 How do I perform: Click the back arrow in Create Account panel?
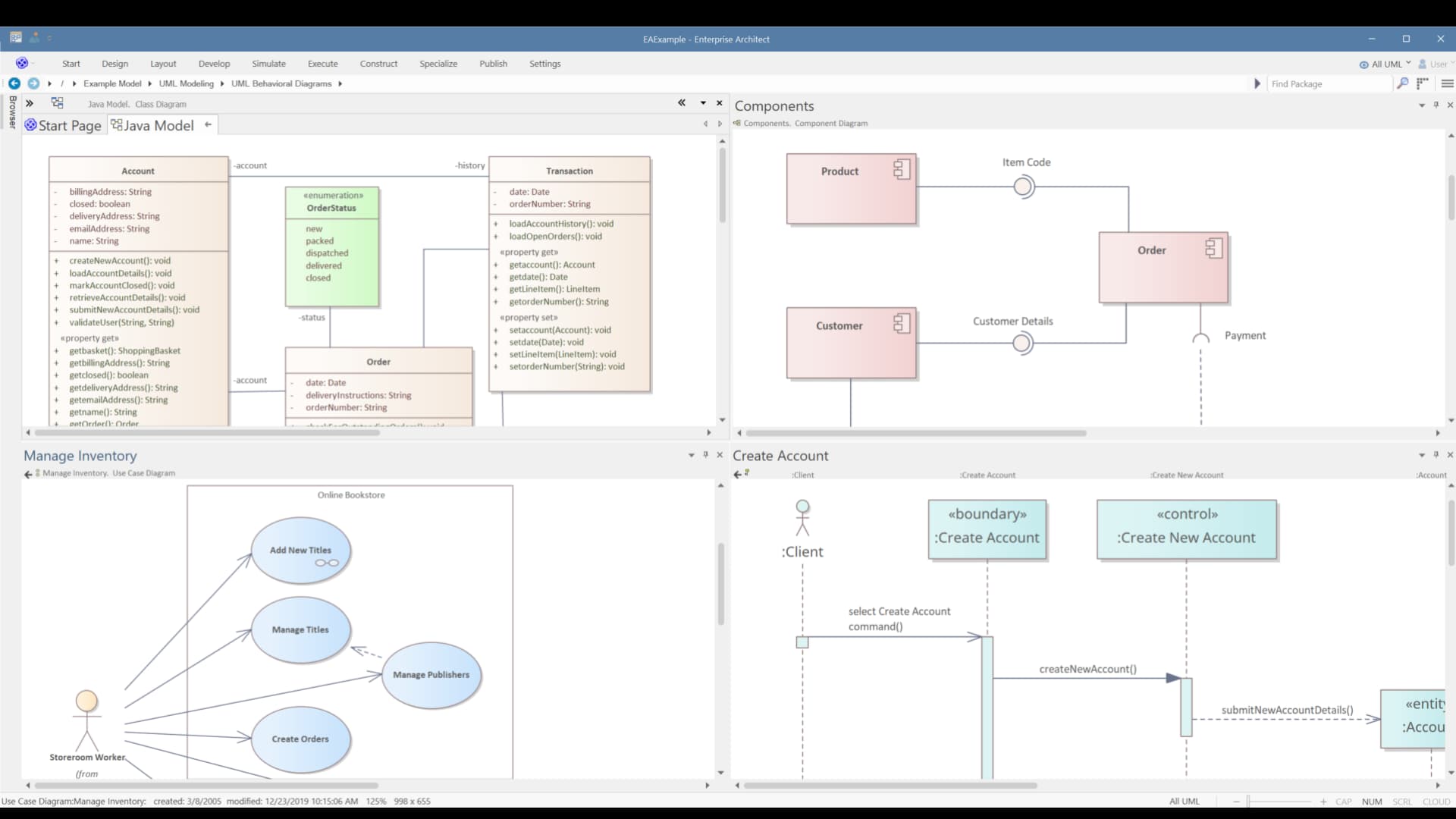(737, 475)
